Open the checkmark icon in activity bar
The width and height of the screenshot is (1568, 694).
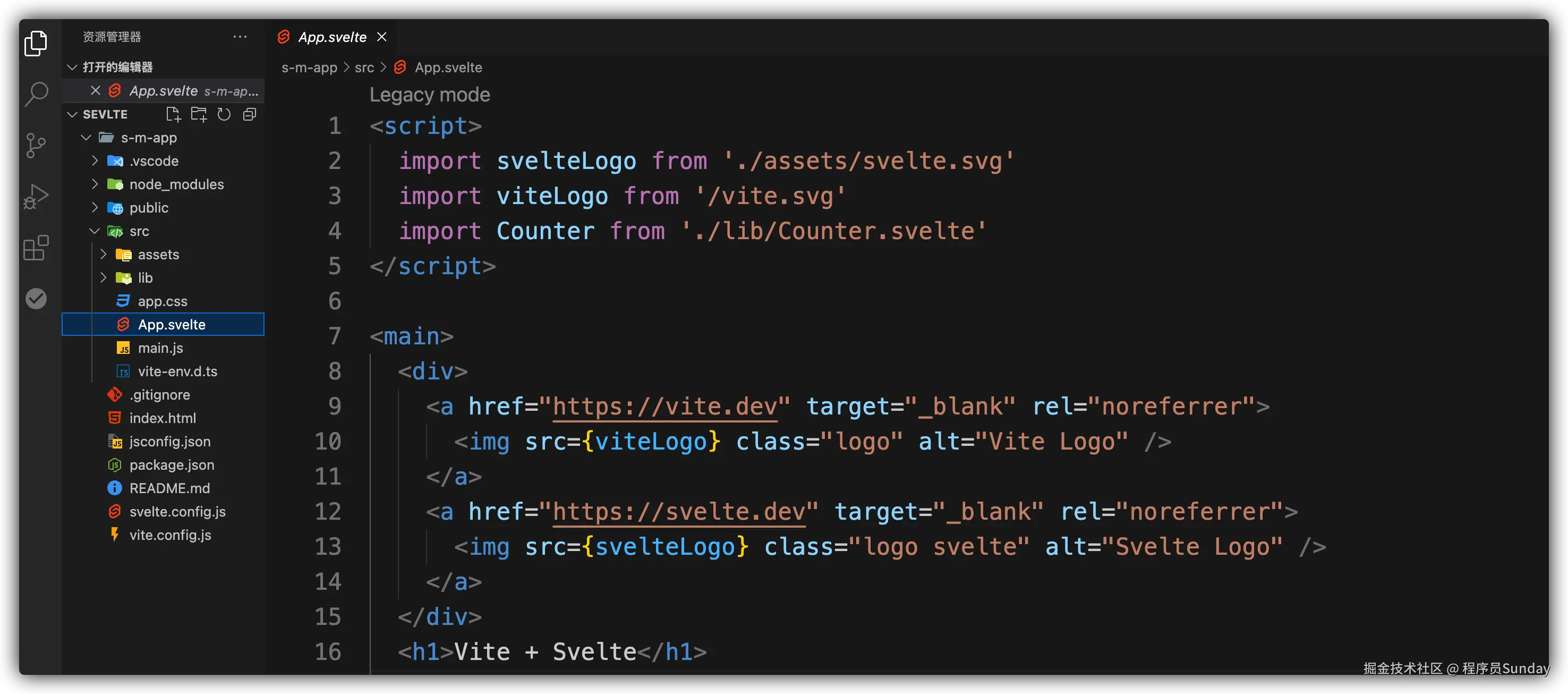(x=35, y=298)
